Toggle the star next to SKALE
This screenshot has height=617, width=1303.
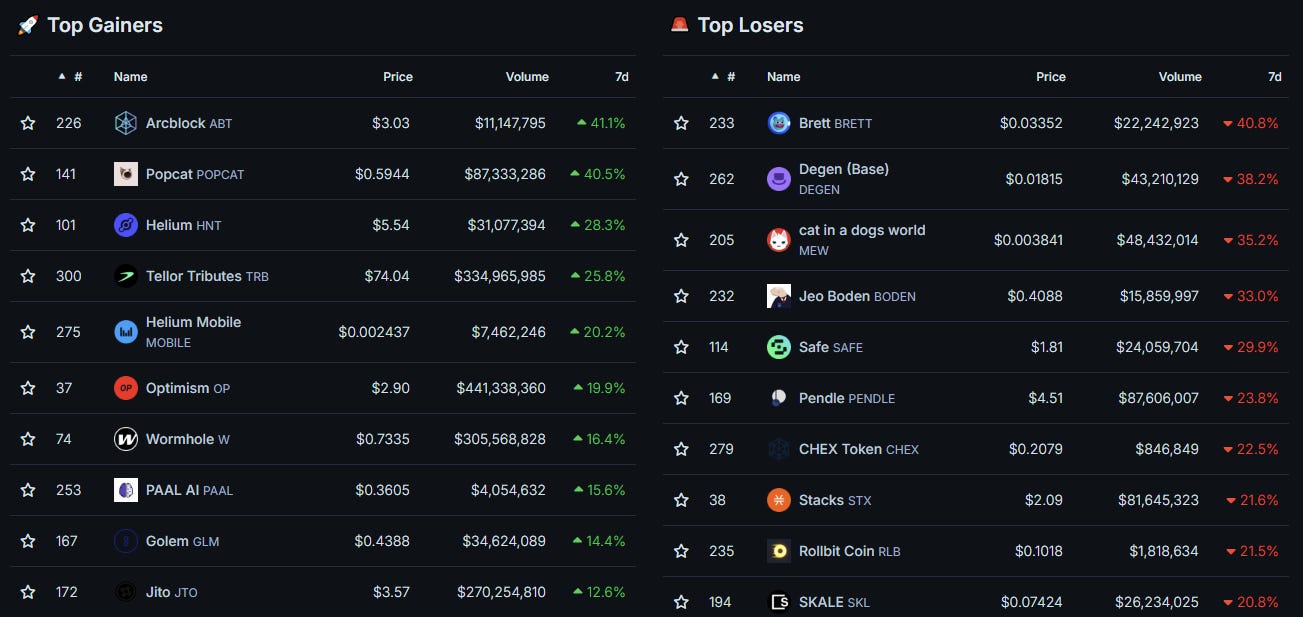[x=681, y=601]
